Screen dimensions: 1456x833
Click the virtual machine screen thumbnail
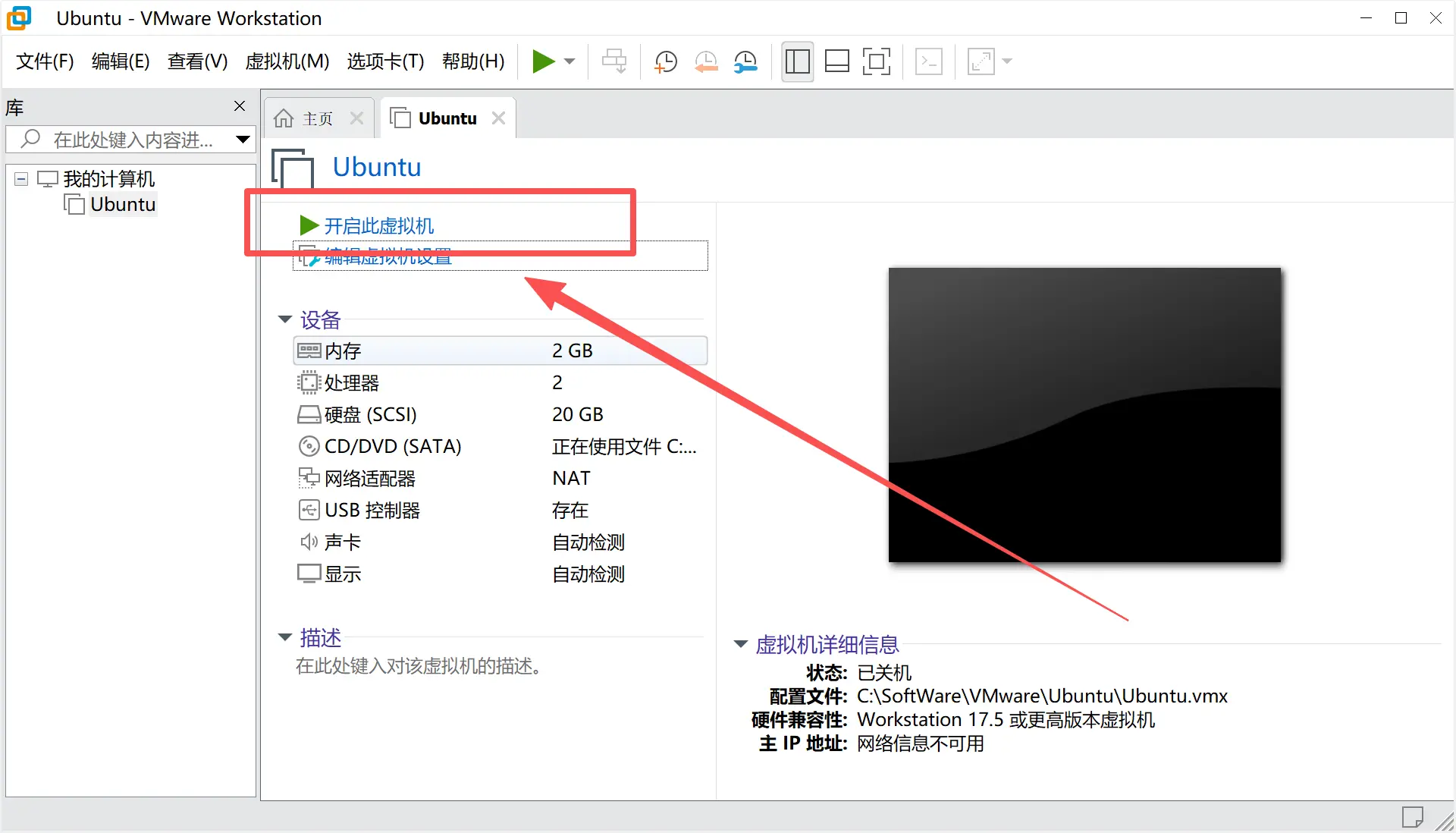1084,415
